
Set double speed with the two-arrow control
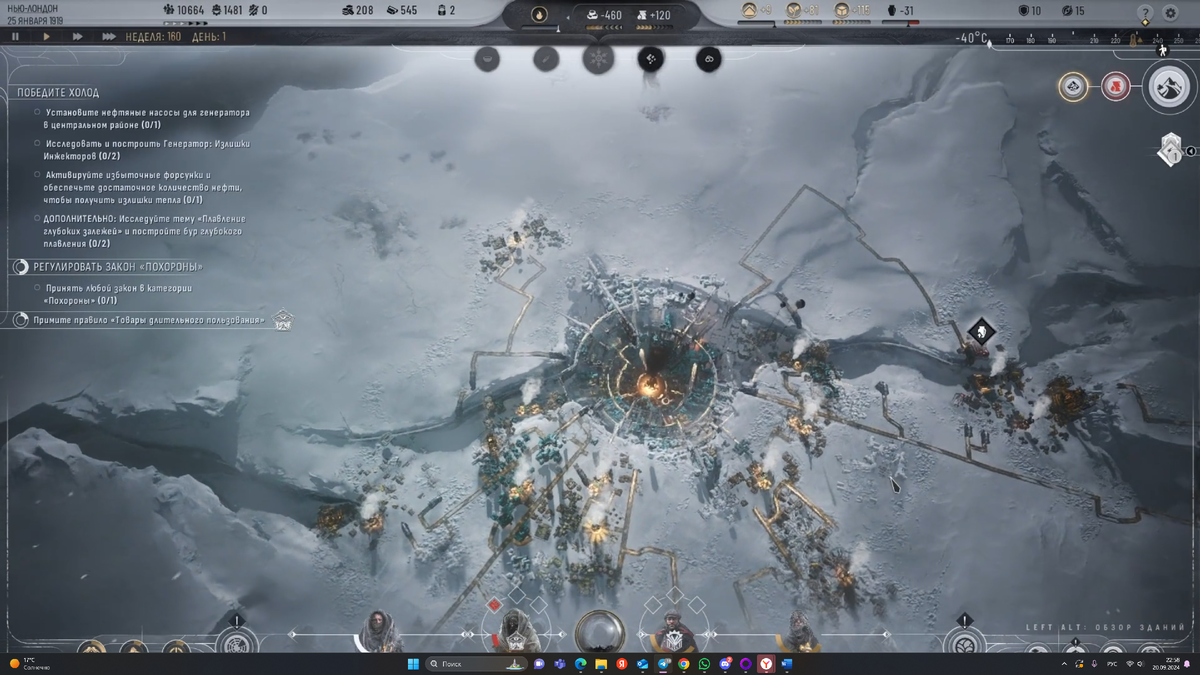tap(77, 36)
